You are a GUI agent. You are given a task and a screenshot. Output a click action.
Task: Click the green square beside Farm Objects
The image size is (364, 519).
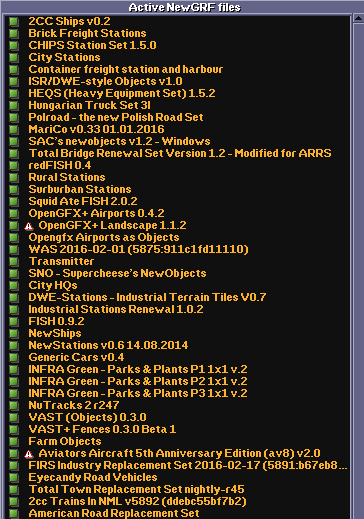[14, 442]
